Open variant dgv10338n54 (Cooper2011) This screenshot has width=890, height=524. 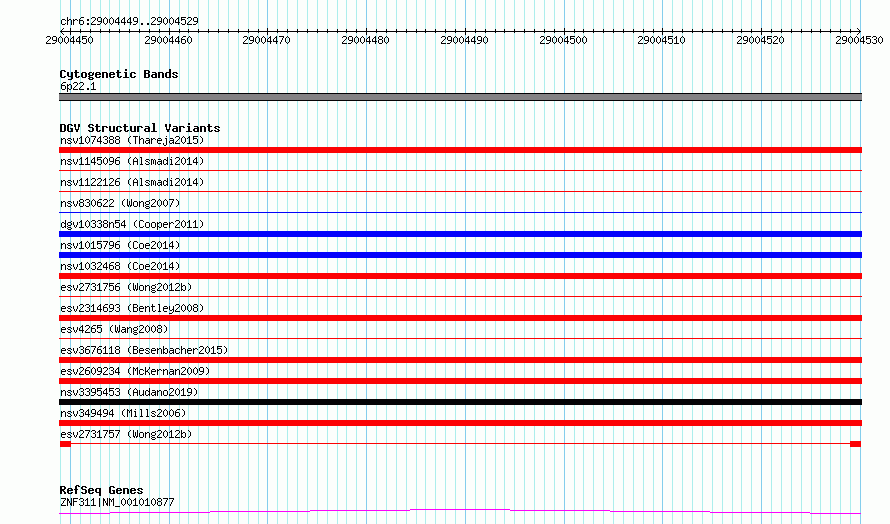coord(132,224)
